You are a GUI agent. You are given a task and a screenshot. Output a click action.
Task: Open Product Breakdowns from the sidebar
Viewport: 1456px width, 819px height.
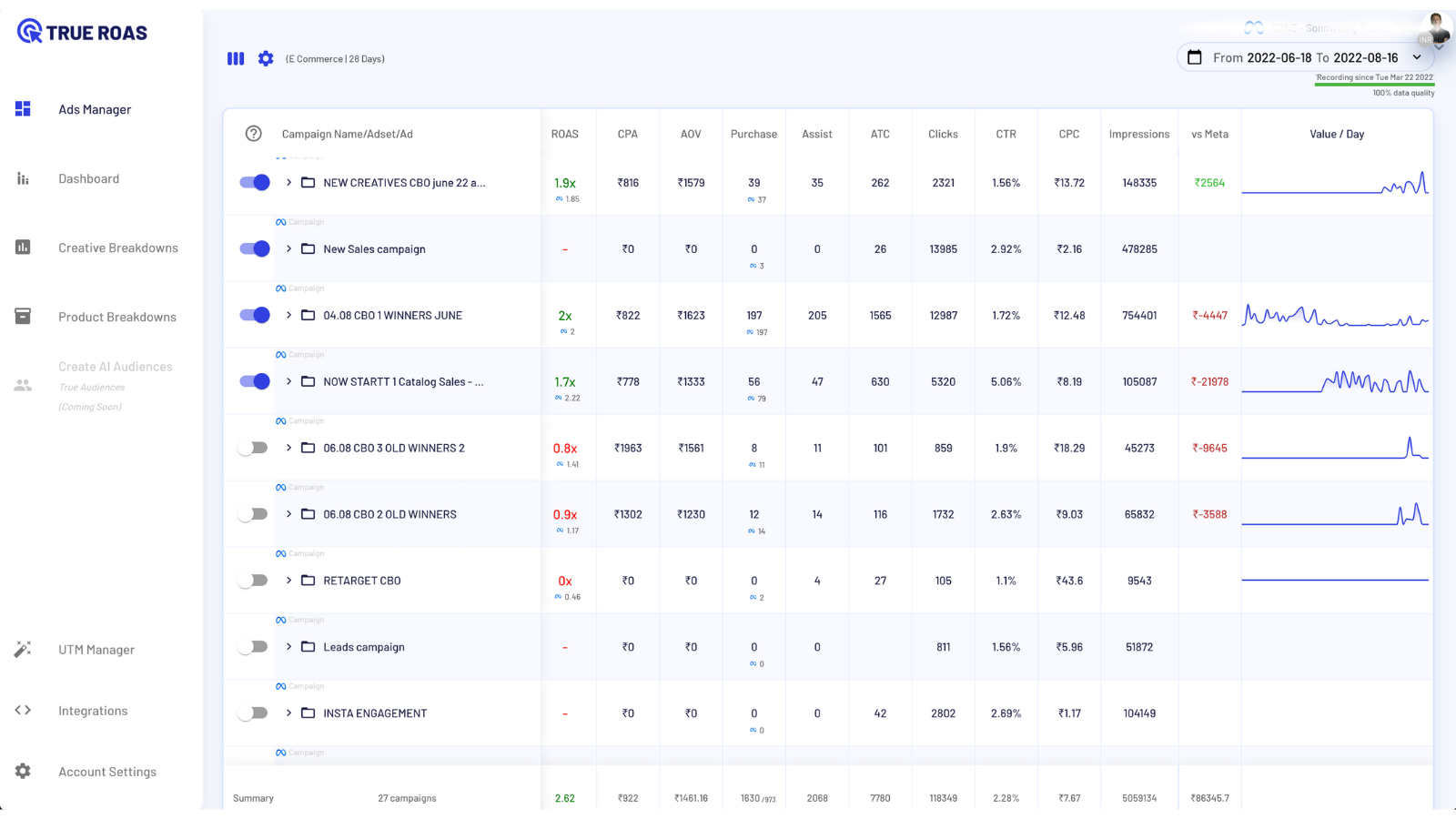[116, 316]
